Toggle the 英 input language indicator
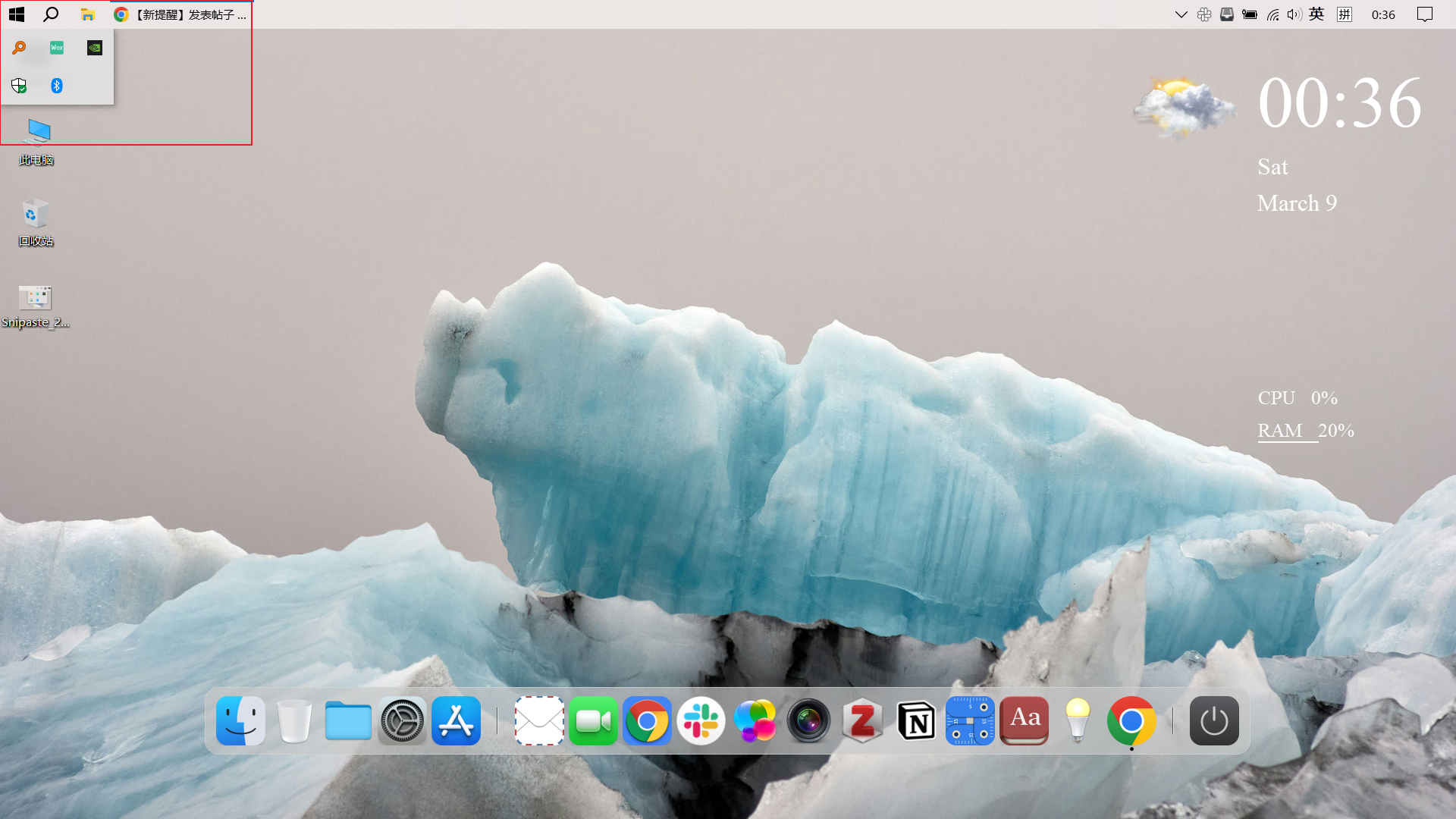This screenshot has width=1456, height=819. tap(1316, 14)
